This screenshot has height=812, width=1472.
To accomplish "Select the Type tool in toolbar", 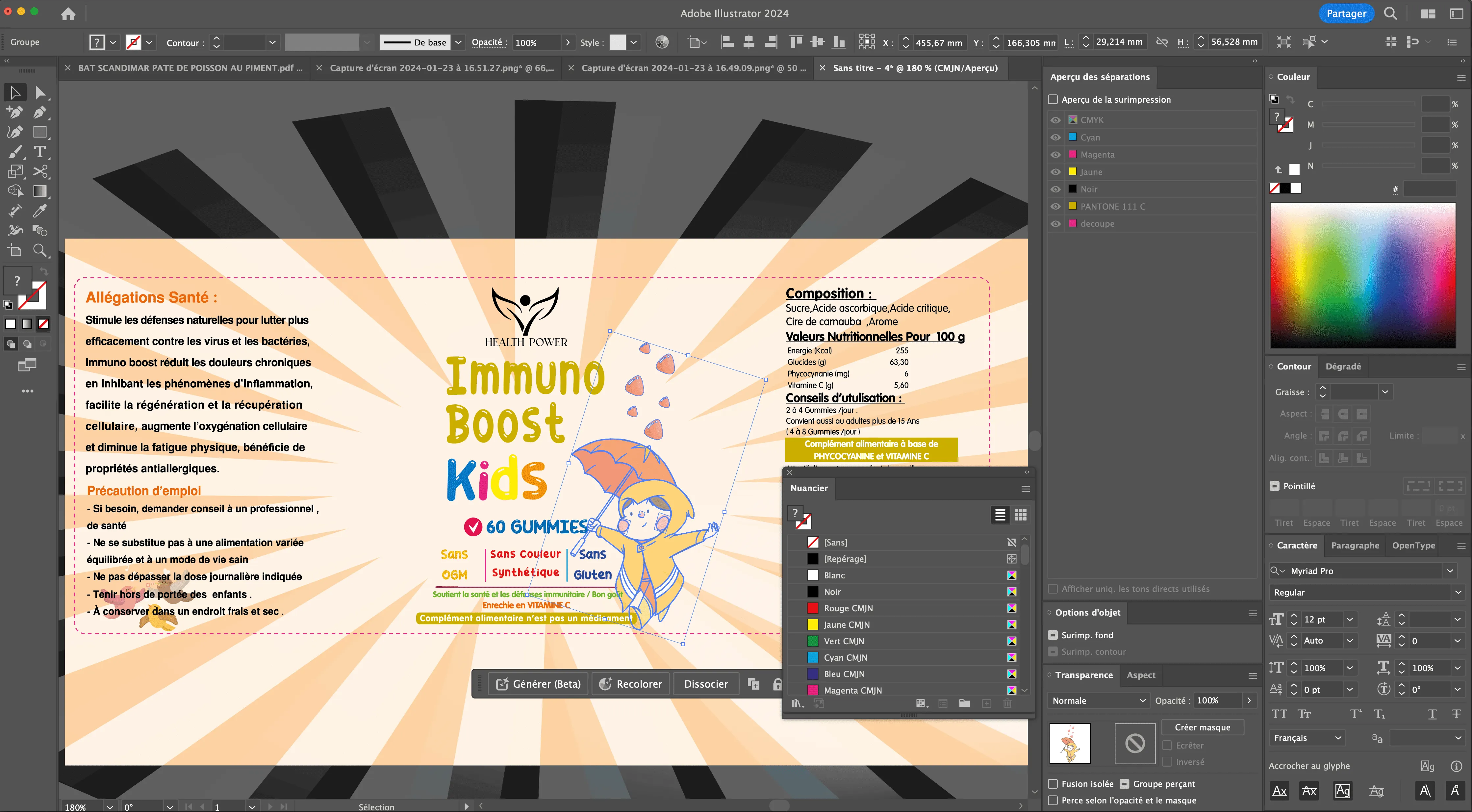I will [x=39, y=151].
